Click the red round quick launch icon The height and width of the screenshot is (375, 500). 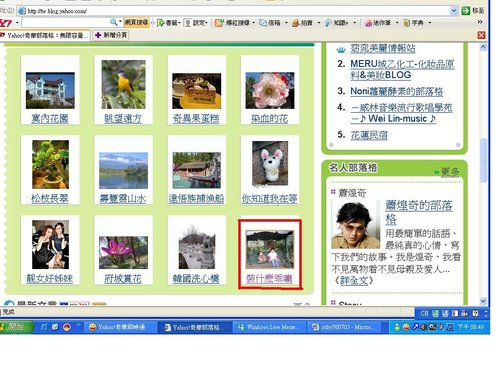coord(67,327)
